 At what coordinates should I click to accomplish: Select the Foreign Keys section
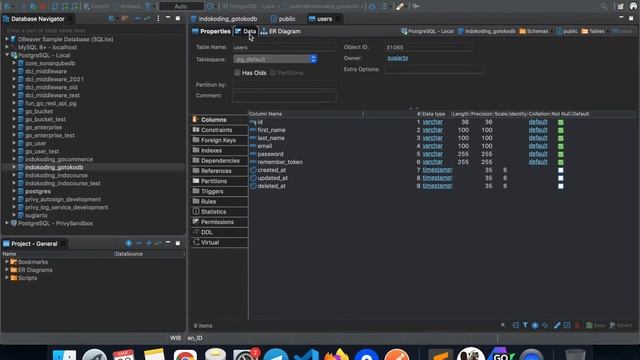click(x=219, y=140)
